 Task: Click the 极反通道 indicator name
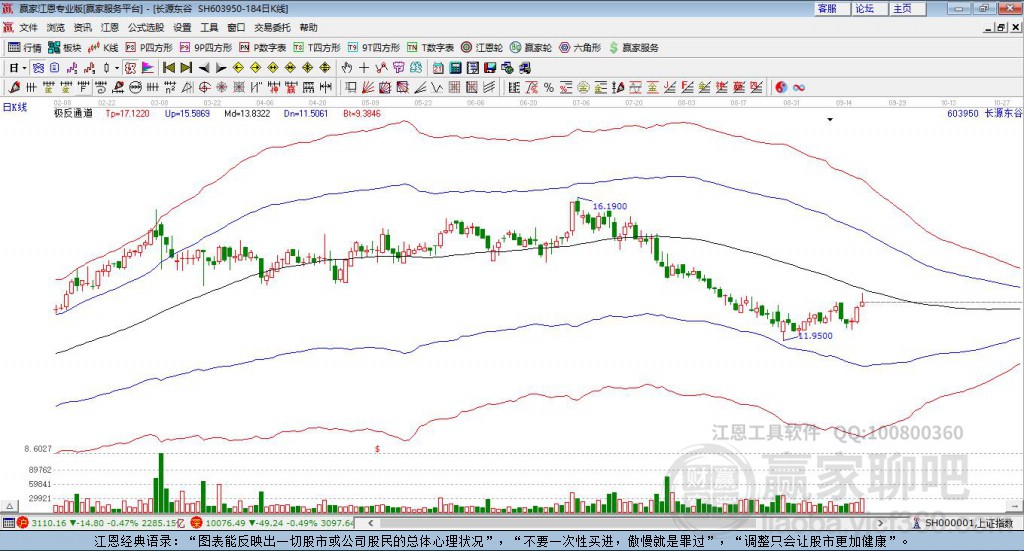pos(73,113)
